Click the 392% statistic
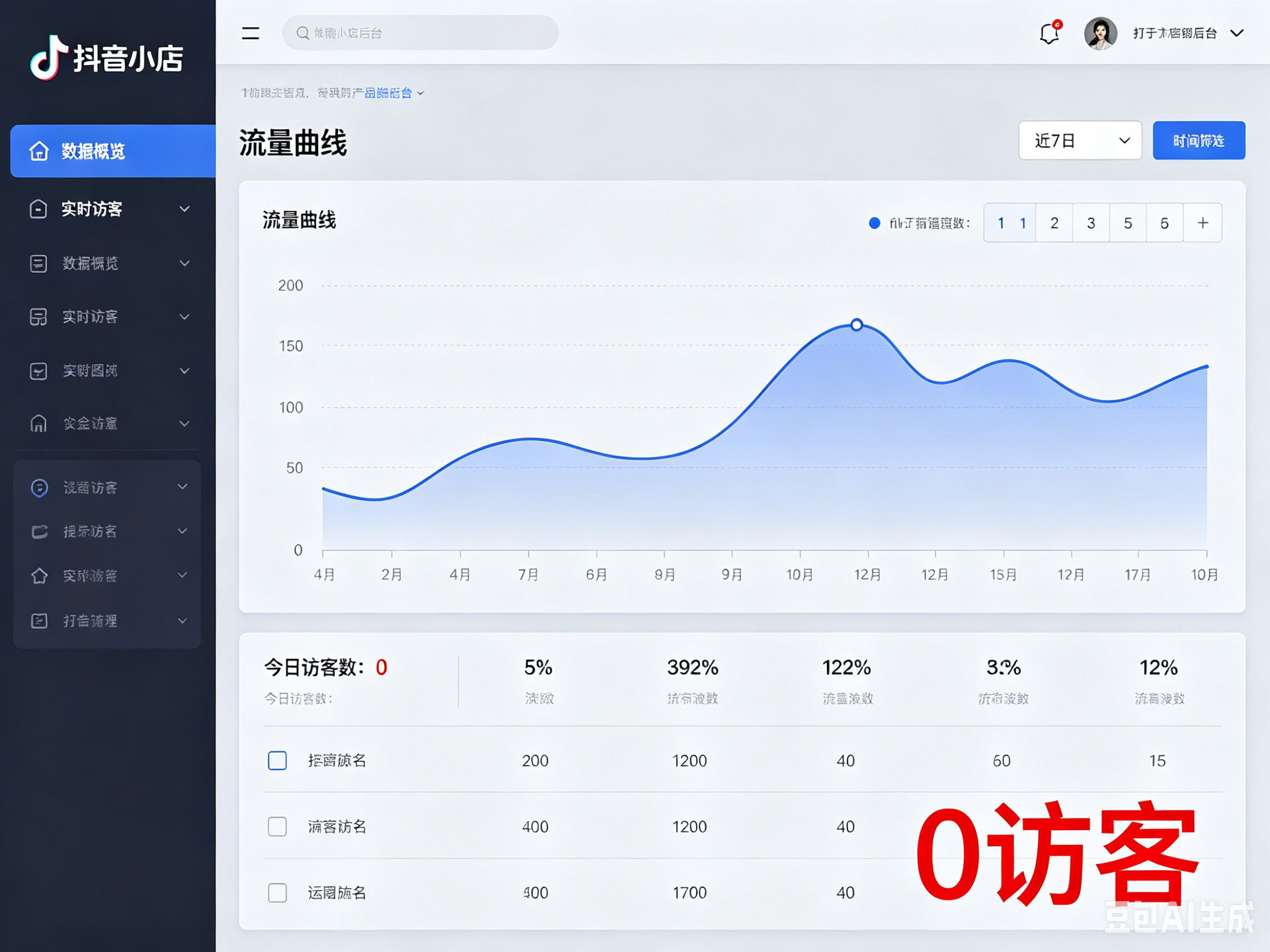The image size is (1270, 952). (692, 667)
